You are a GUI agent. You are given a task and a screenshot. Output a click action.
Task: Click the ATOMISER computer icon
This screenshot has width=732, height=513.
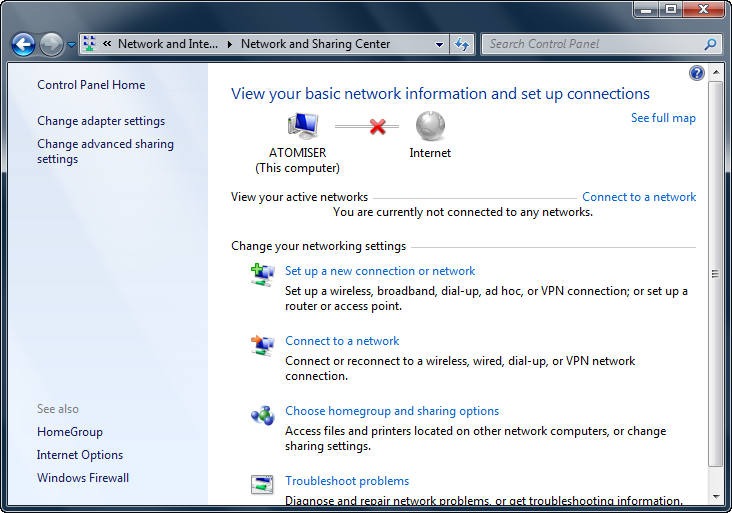(302, 126)
